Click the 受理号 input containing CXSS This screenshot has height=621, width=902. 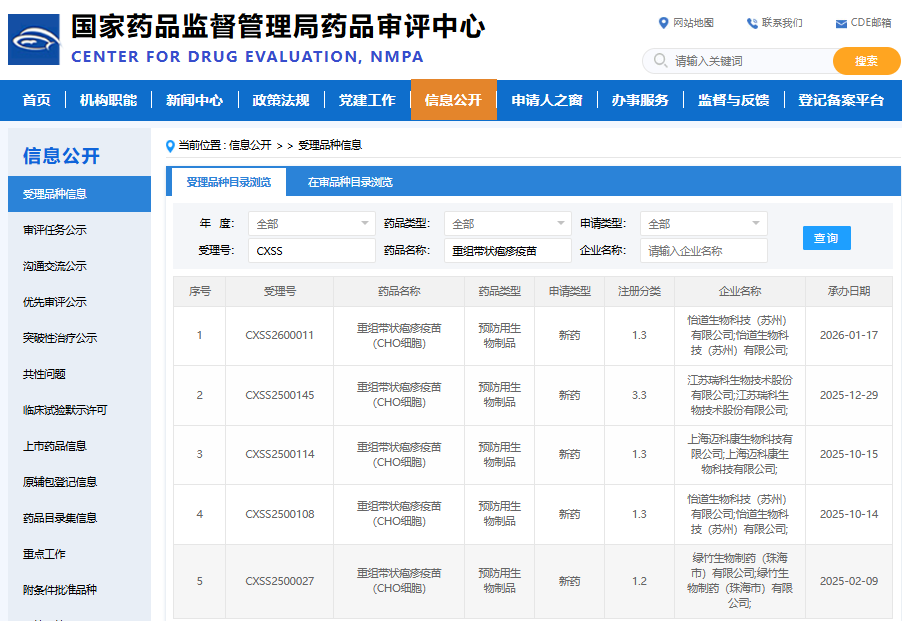click(311, 251)
